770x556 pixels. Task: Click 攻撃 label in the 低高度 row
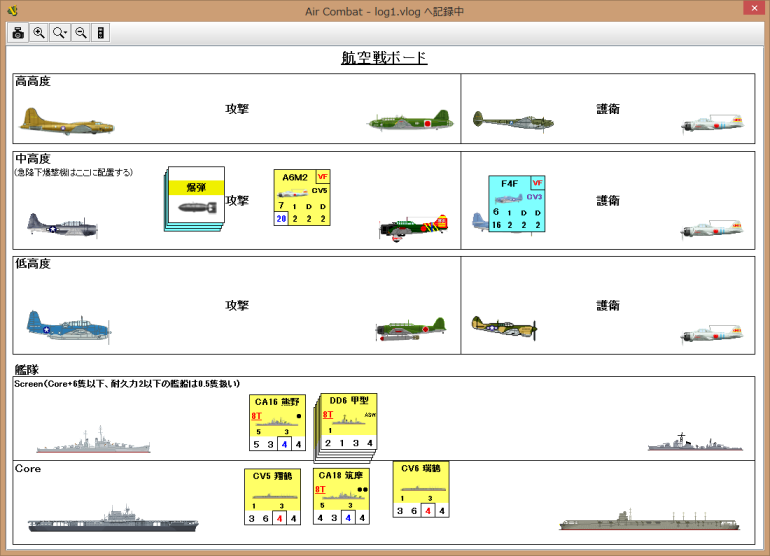click(237, 306)
